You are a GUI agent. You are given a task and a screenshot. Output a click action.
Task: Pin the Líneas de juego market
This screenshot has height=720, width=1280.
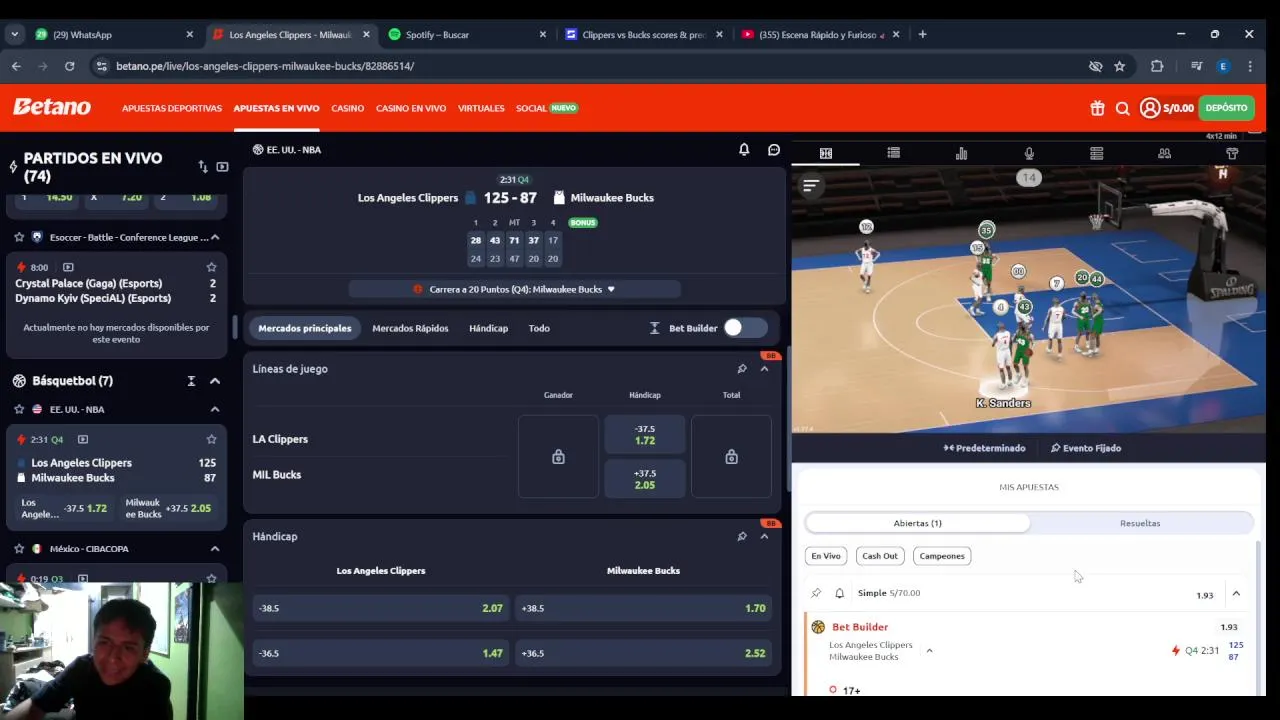(x=742, y=369)
